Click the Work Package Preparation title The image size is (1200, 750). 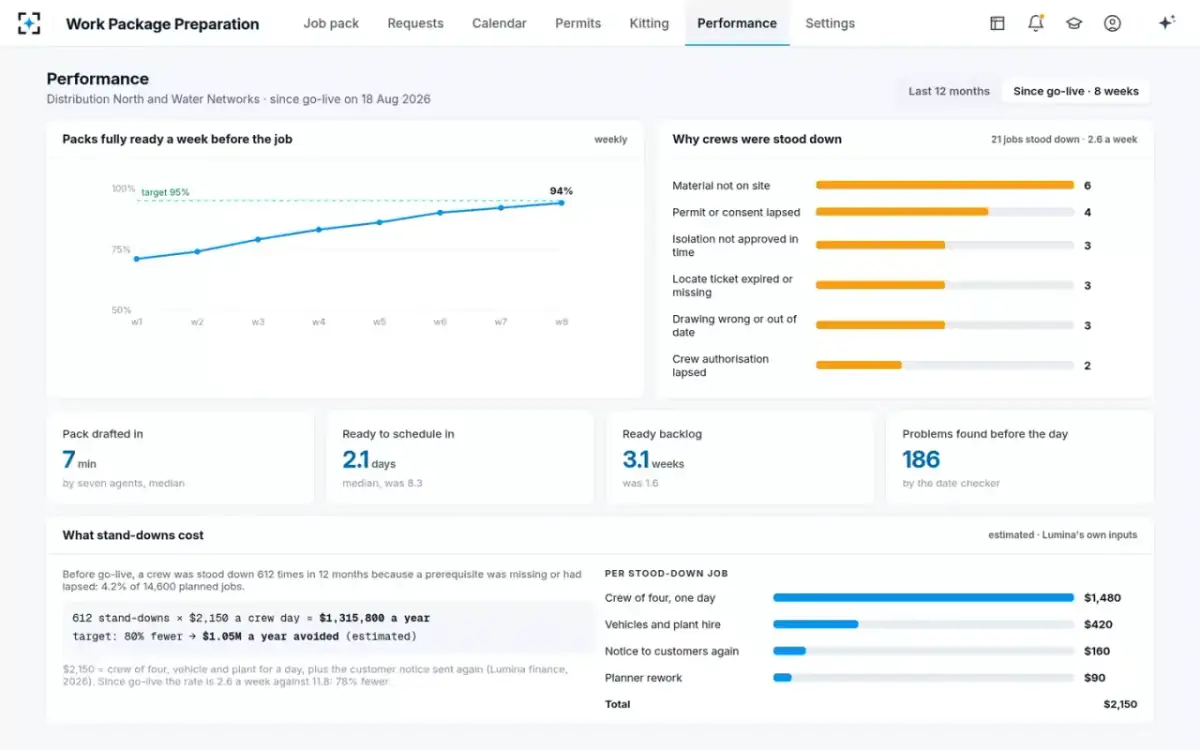tap(162, 24)
